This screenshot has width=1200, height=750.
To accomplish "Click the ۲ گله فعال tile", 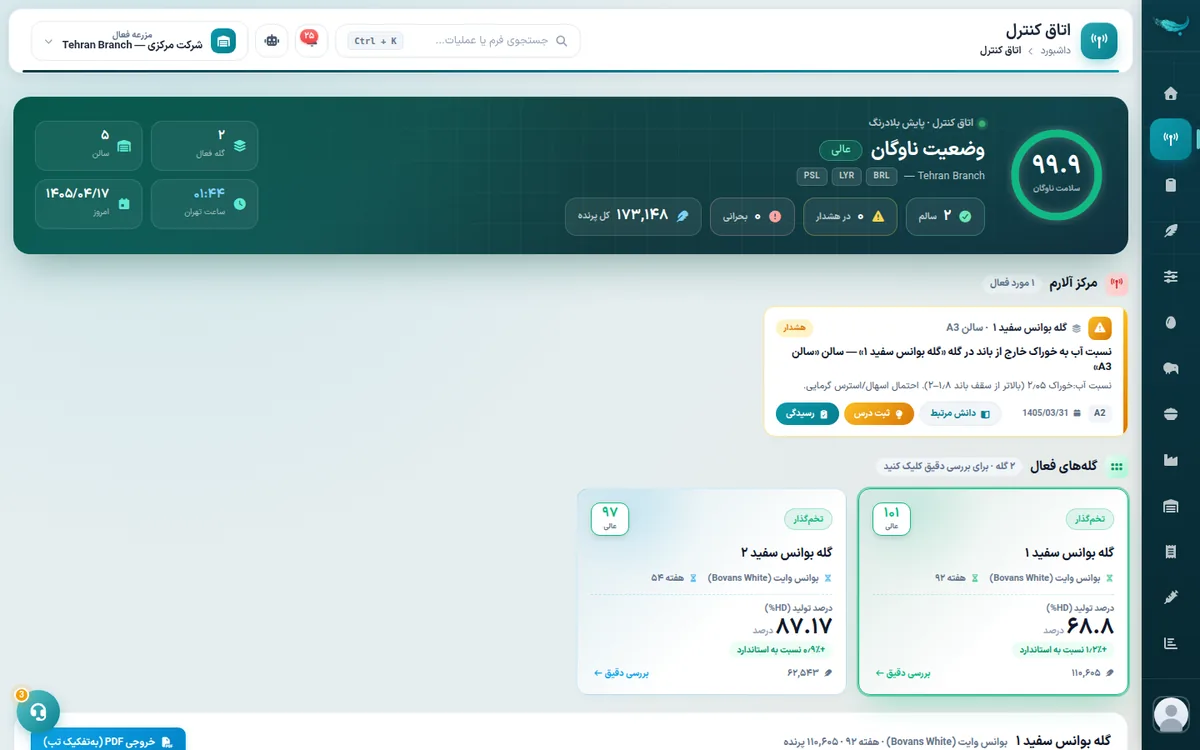I will click(x=204, y=146).
